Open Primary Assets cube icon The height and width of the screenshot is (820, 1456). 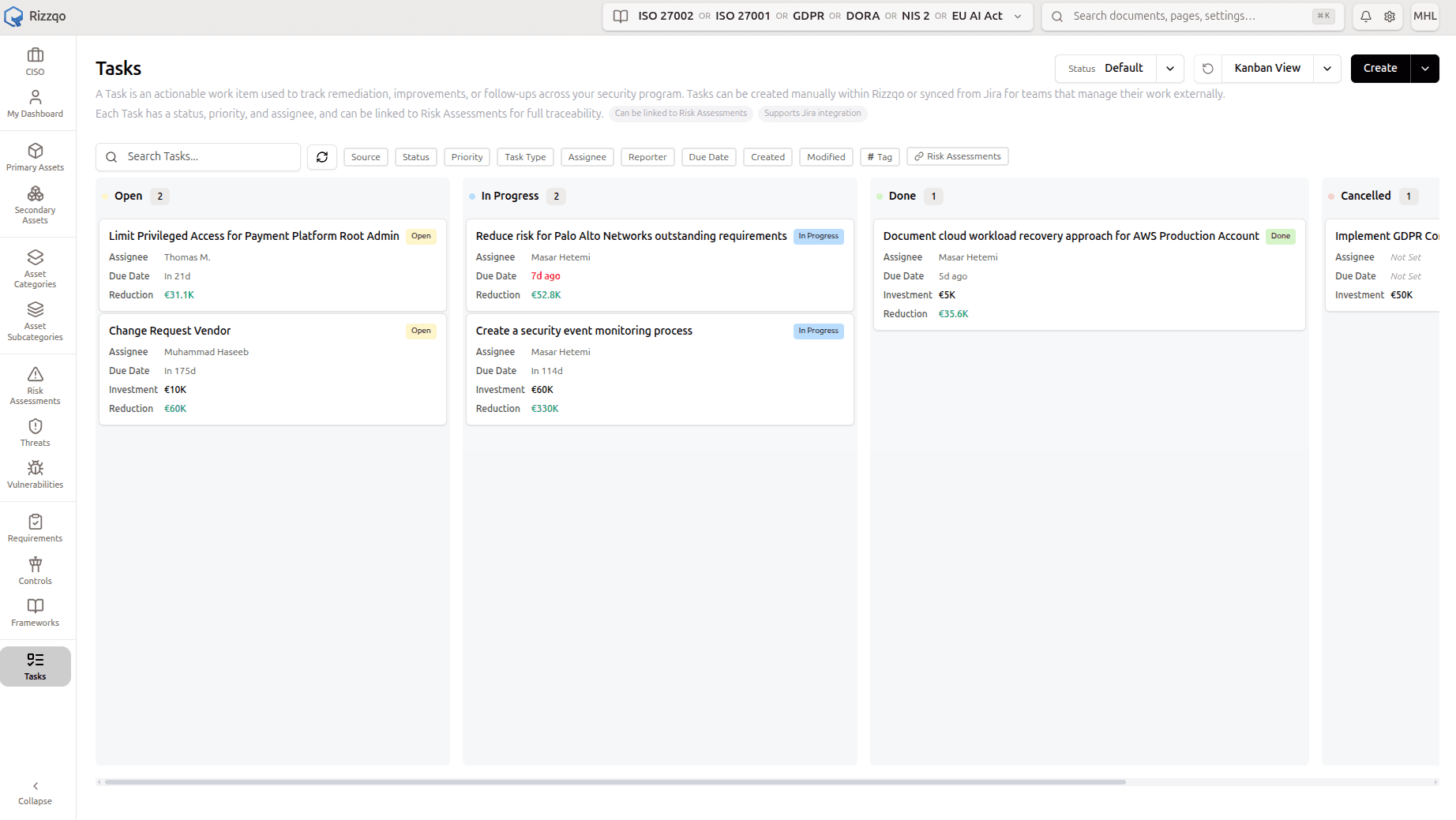(x=36, y=151)
